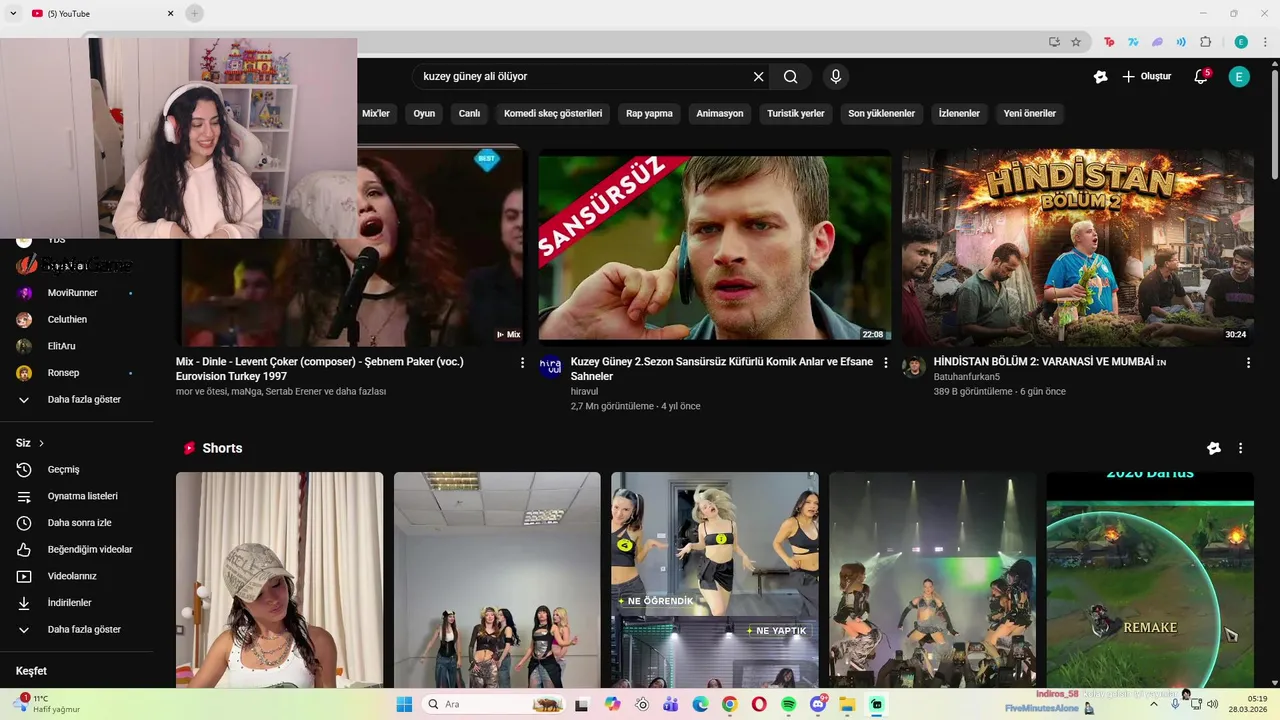The image size is (1280, 720).
Task: Select the Mix'ler filter chip
Action: (376, 114)
